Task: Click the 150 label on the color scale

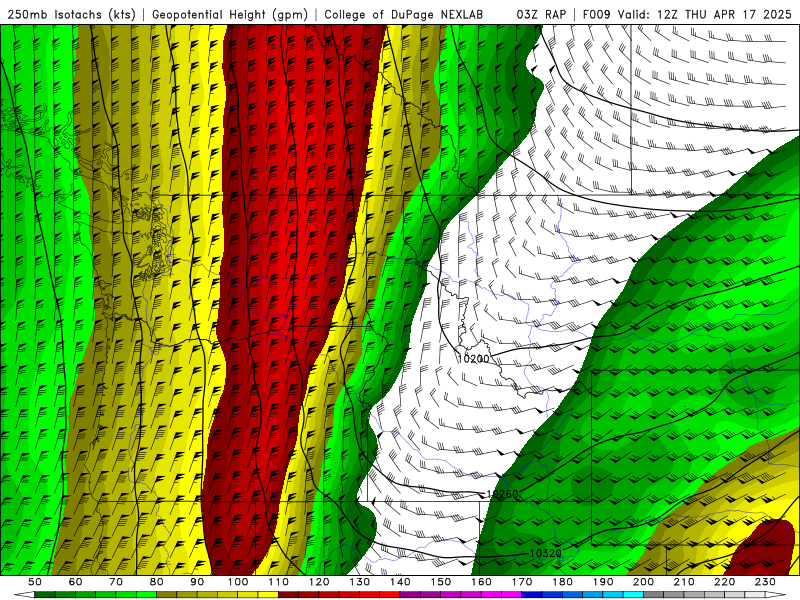Action: coord(441,582)
